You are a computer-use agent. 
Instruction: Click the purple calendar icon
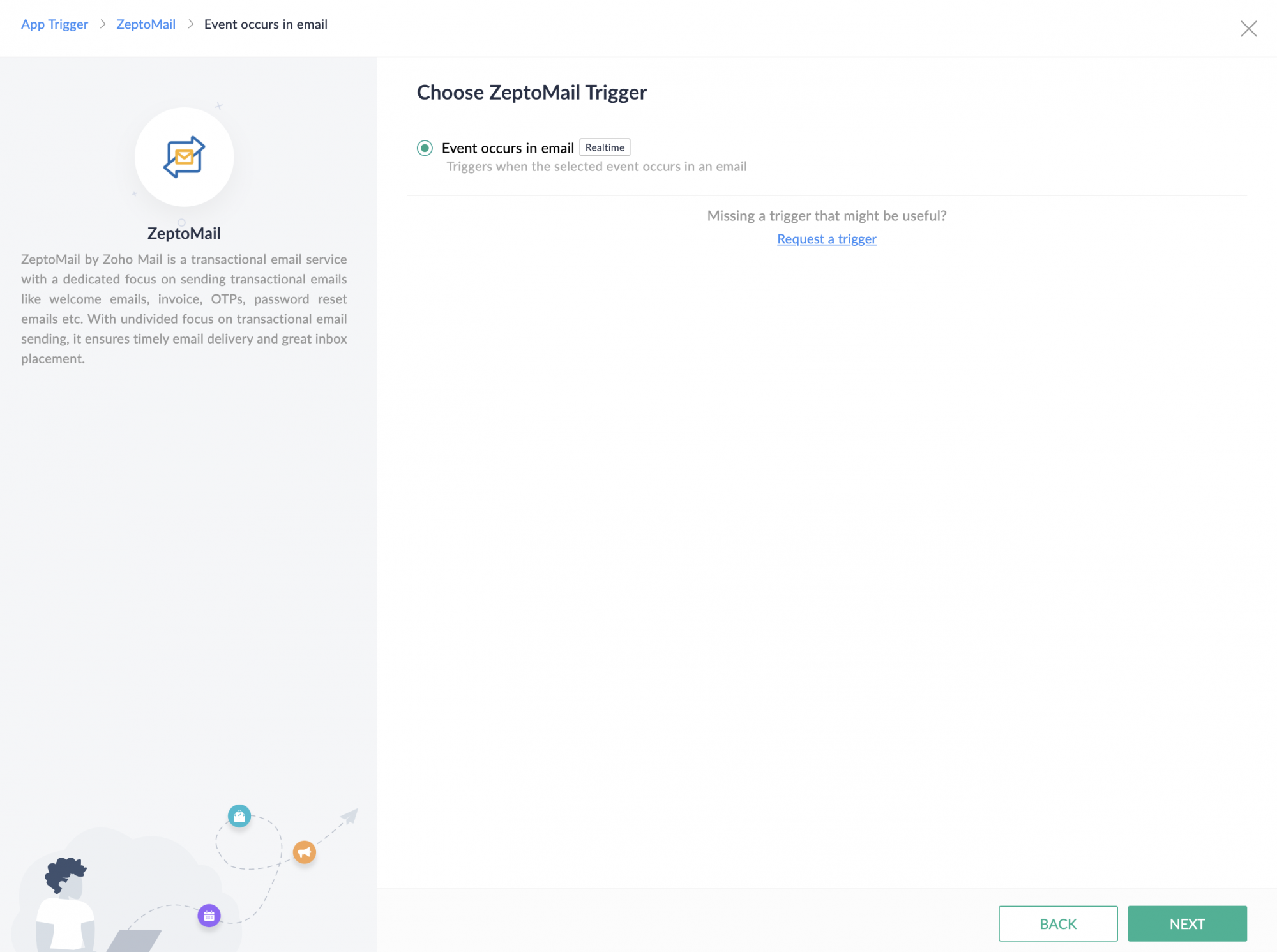pos(209,916)
